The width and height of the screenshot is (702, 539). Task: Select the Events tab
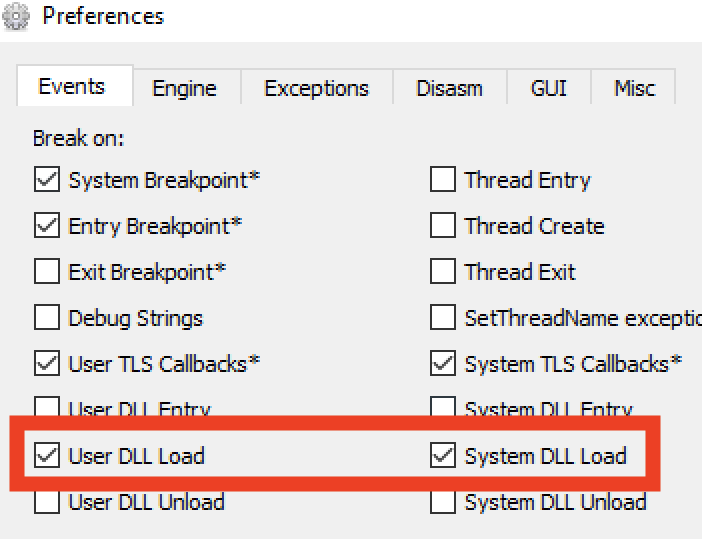click(x=72, y=87)
